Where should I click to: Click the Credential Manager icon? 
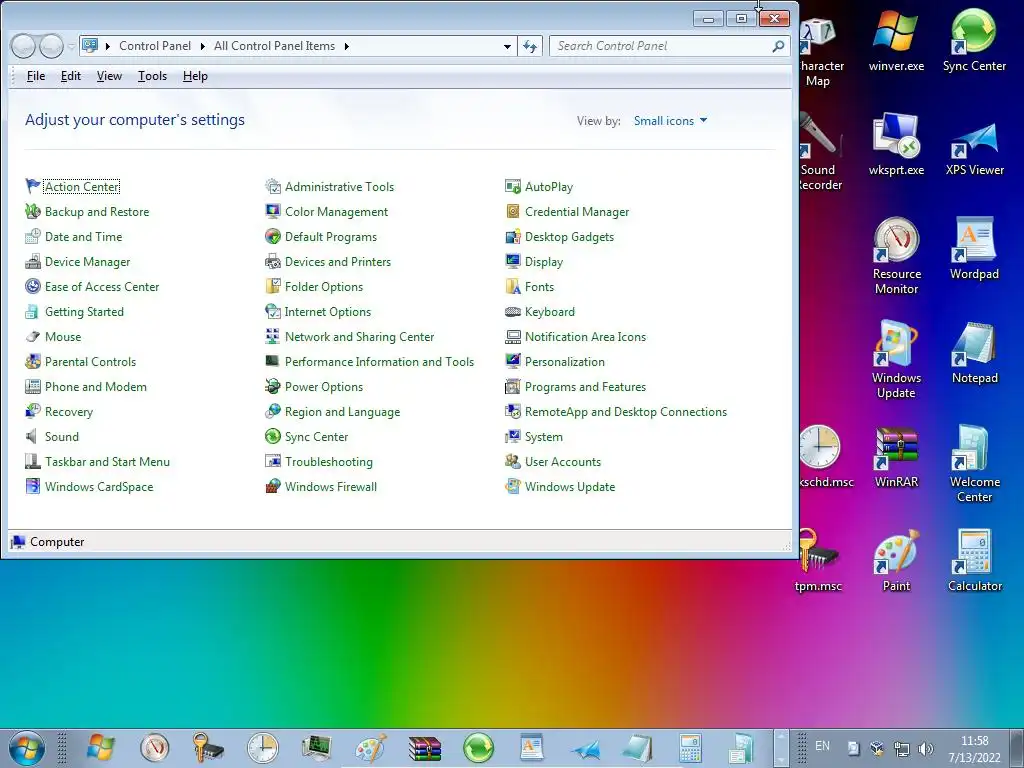tap(513, 212)
